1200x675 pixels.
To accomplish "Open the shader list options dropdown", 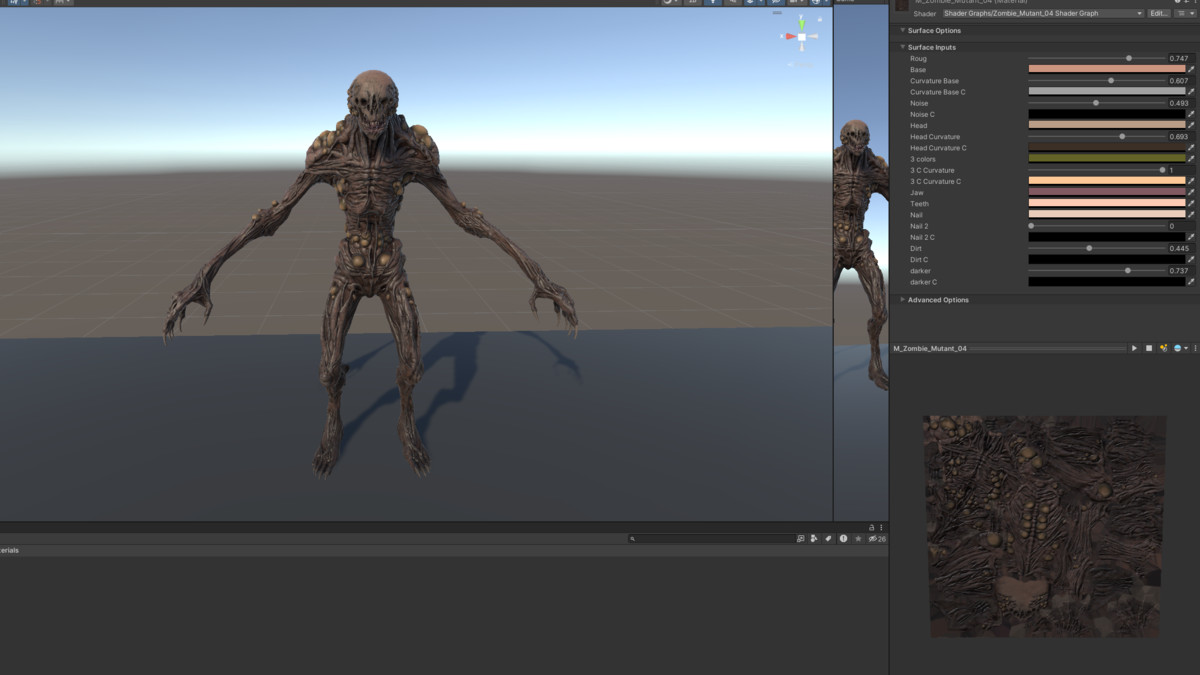I will point(1184,14).
